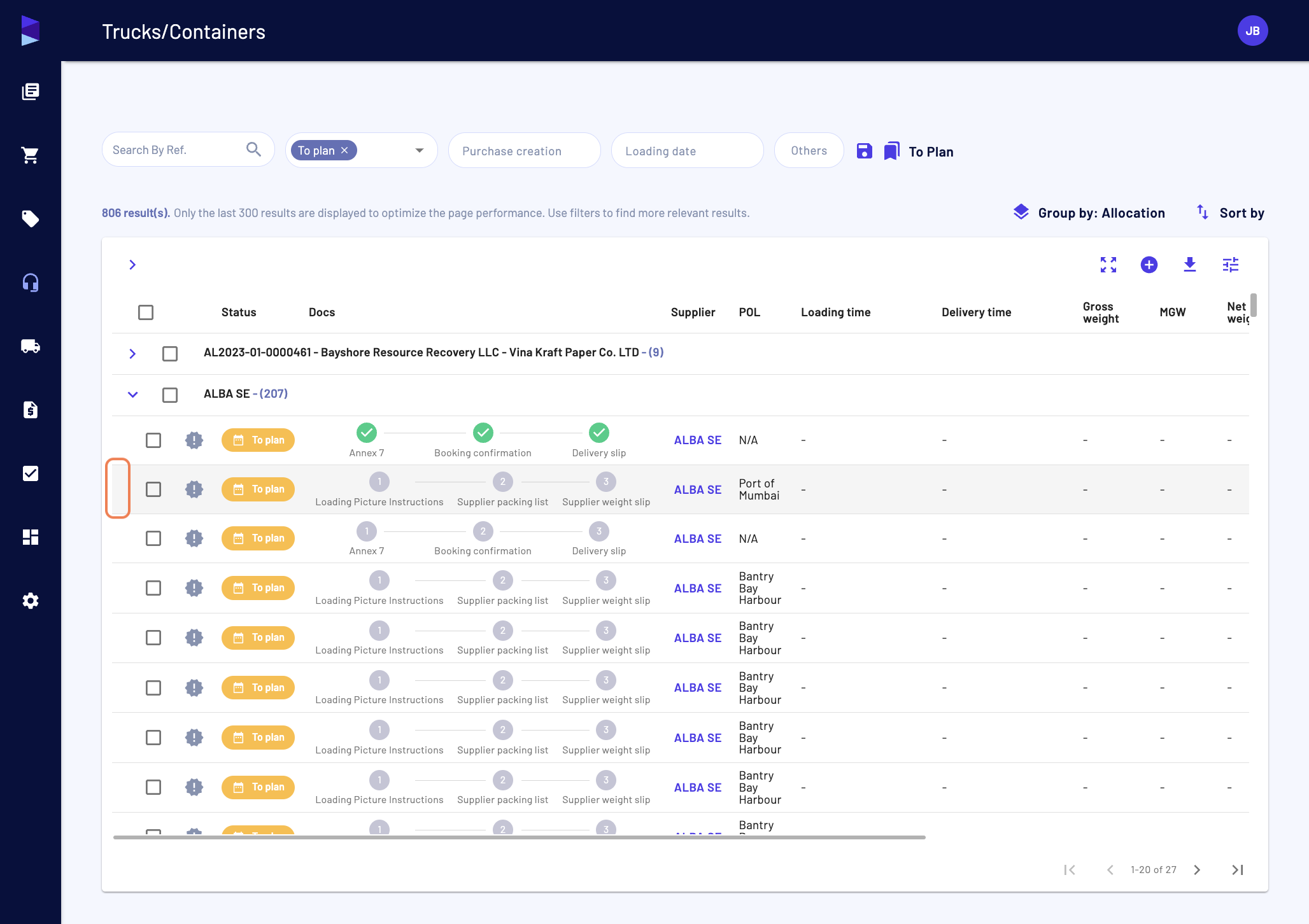Expand the AL2023-01-0000461 group chevron
This screenshot has width=1309, height=924.
coord(132,353)
